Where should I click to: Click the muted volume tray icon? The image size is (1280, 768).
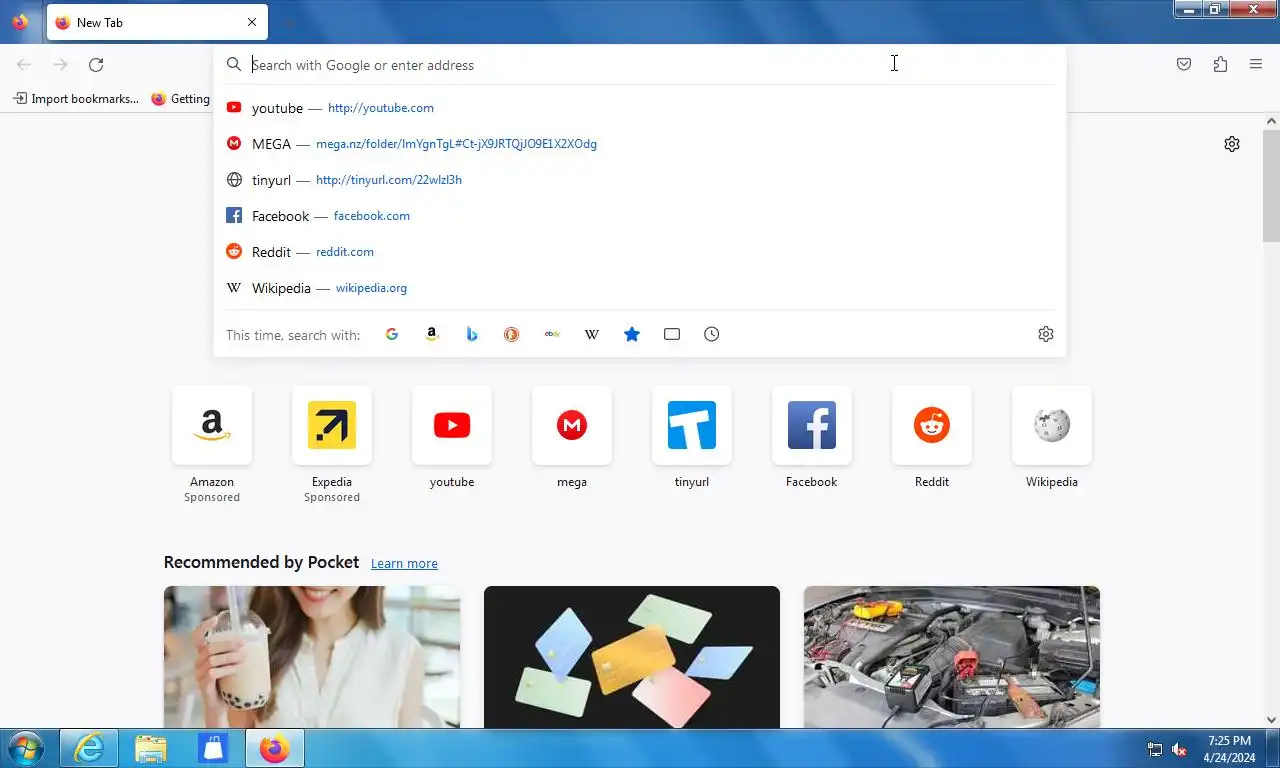coord(1179,749)
